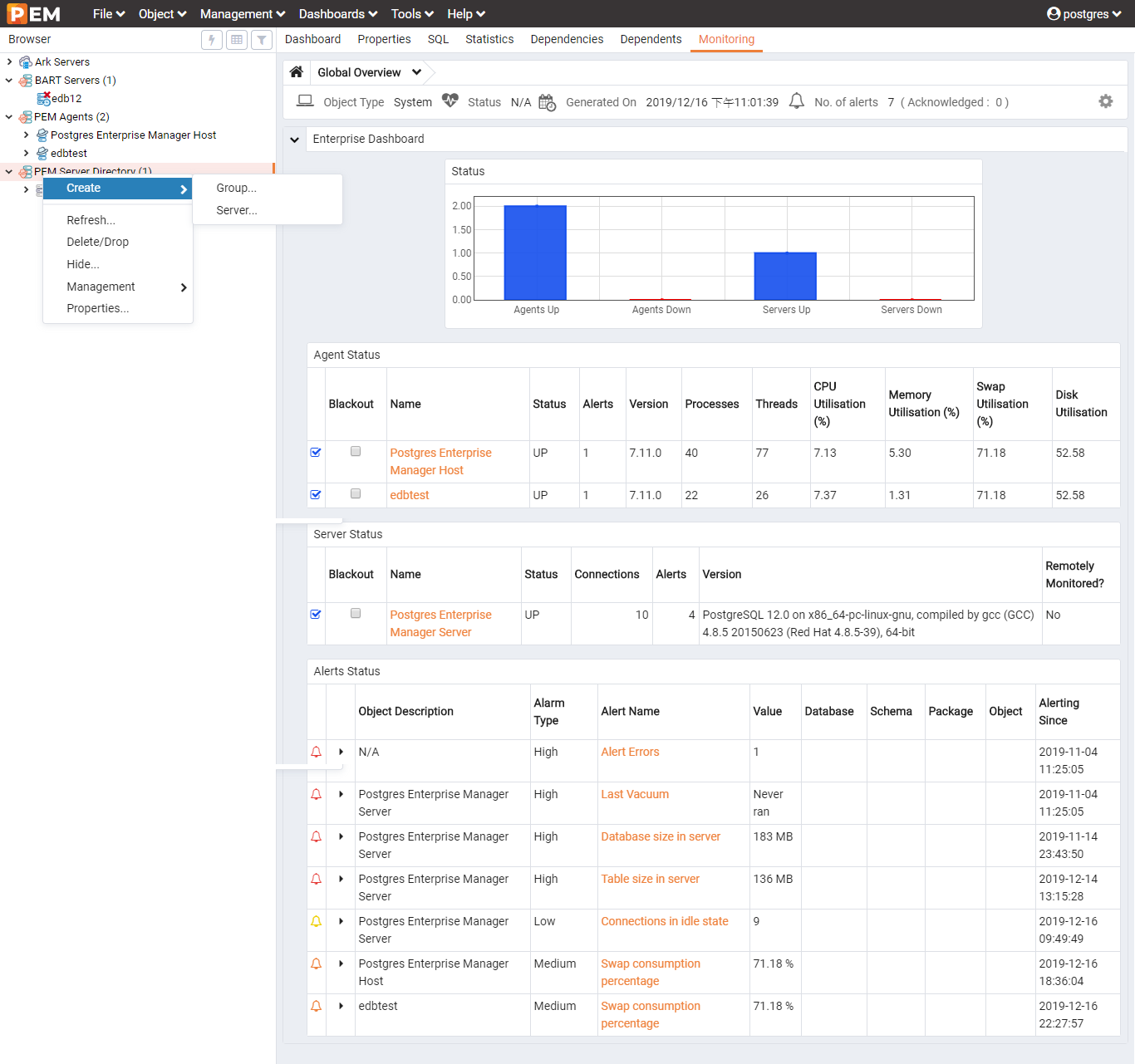The image size is (1135, 1064).
Task: Click the Agents Up blue bar
Action: (x=535, y=253)
